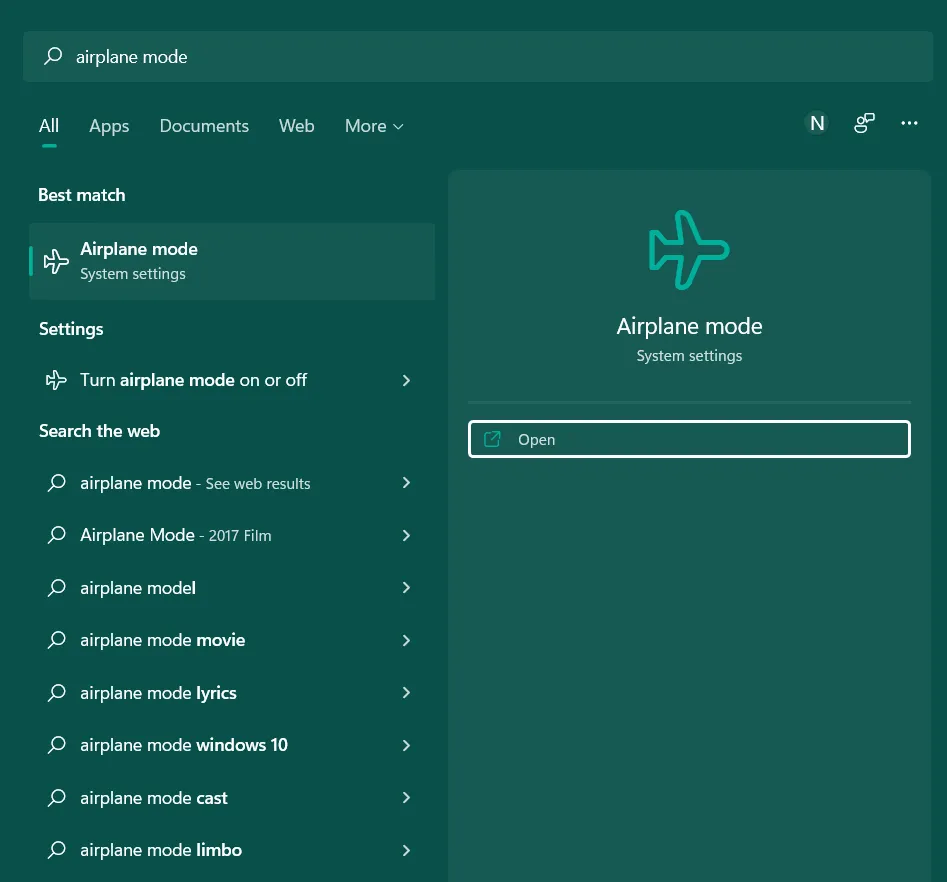This screenshot has width=947, height=882.
Task: Expand the chevron for "airplane mode windows 10"
Action: (x=406, y=745)
